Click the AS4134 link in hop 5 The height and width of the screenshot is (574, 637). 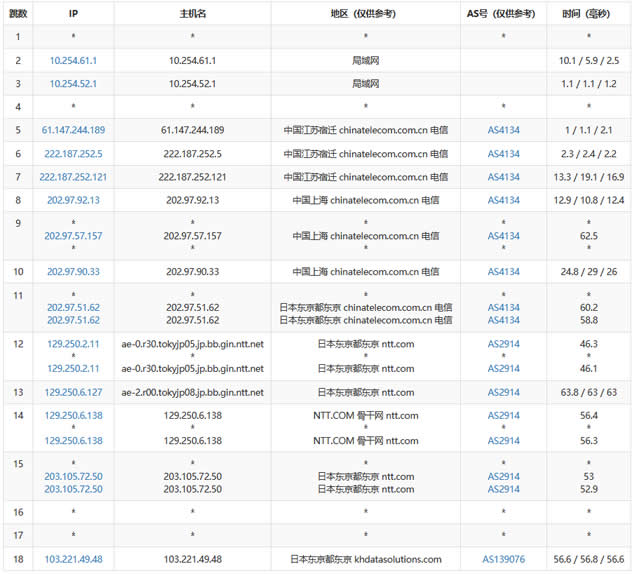[x=503, y=130]
